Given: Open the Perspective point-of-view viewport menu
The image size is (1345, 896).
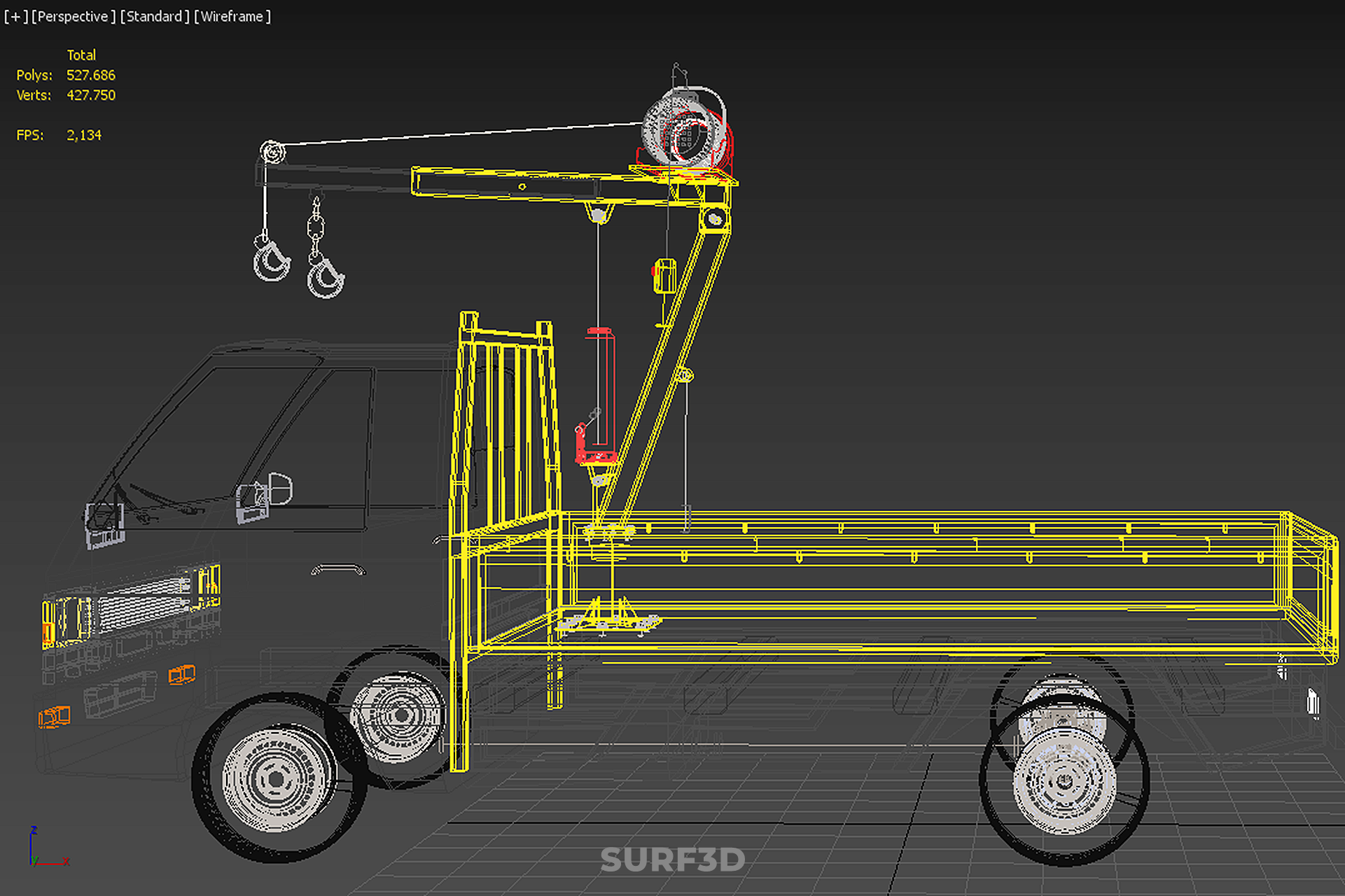Looking at the screenshot, I should [x=74, y=16].
